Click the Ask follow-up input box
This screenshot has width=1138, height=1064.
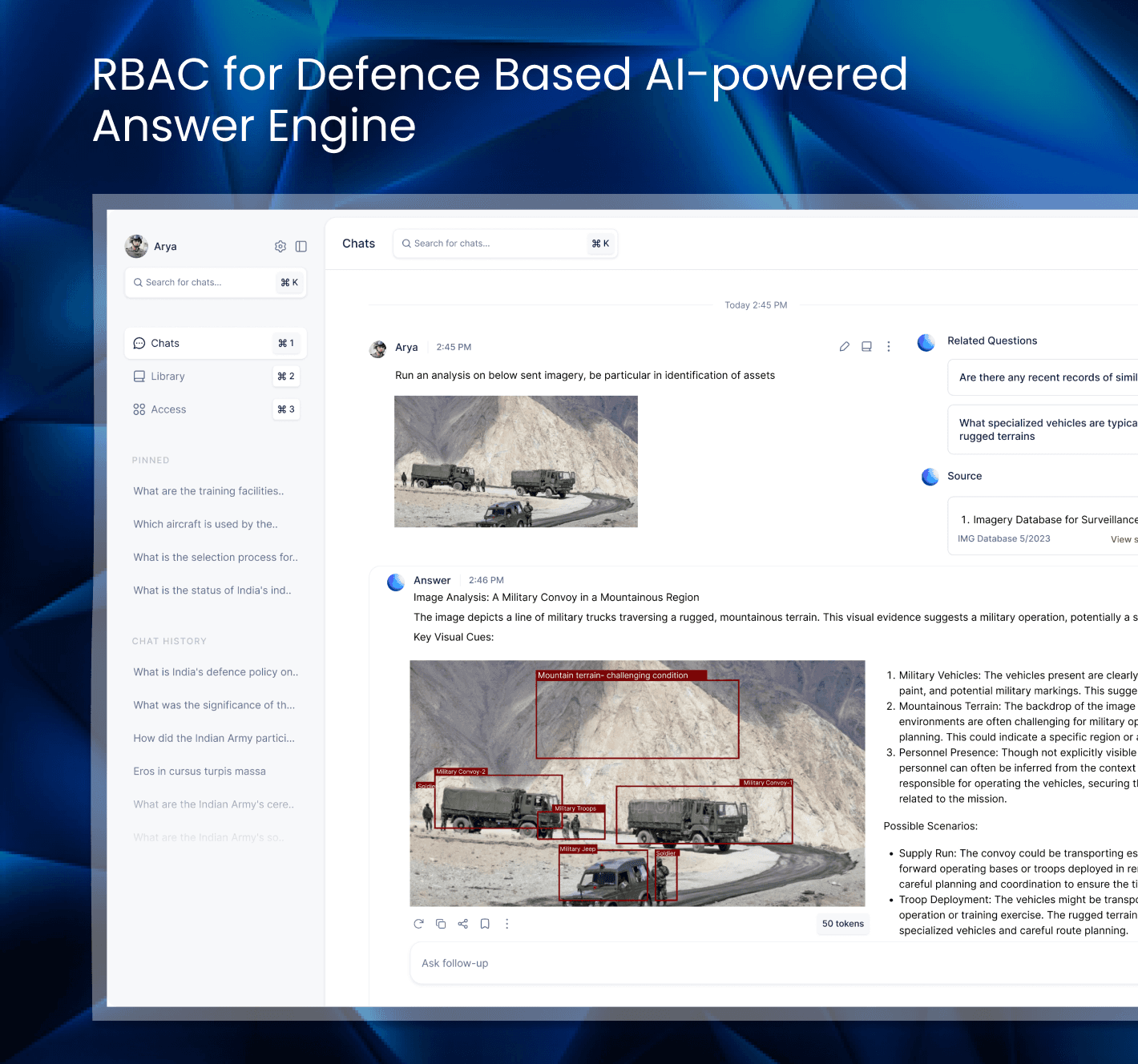point(773,963)
